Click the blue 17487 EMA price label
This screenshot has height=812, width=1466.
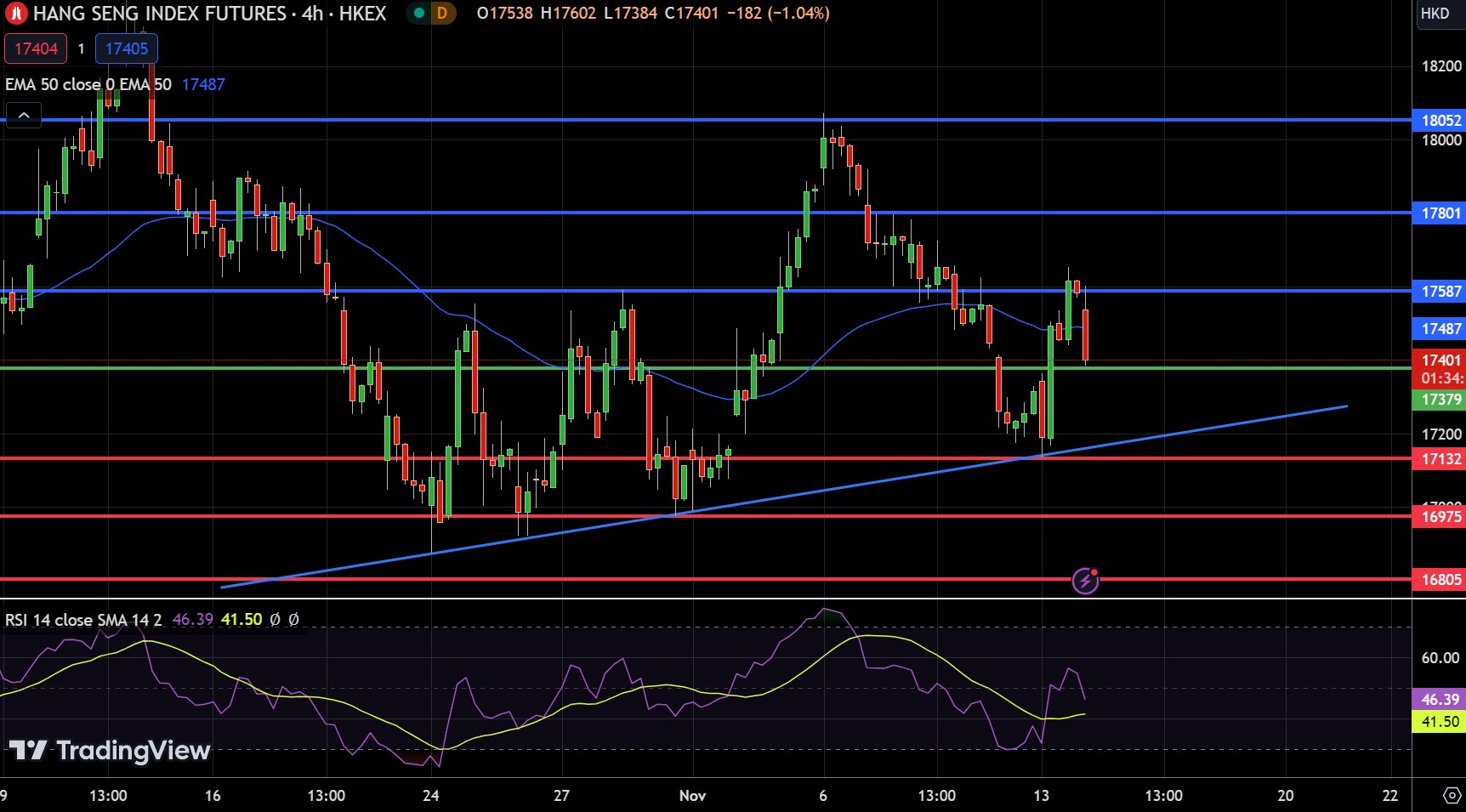click(1440, 328)
